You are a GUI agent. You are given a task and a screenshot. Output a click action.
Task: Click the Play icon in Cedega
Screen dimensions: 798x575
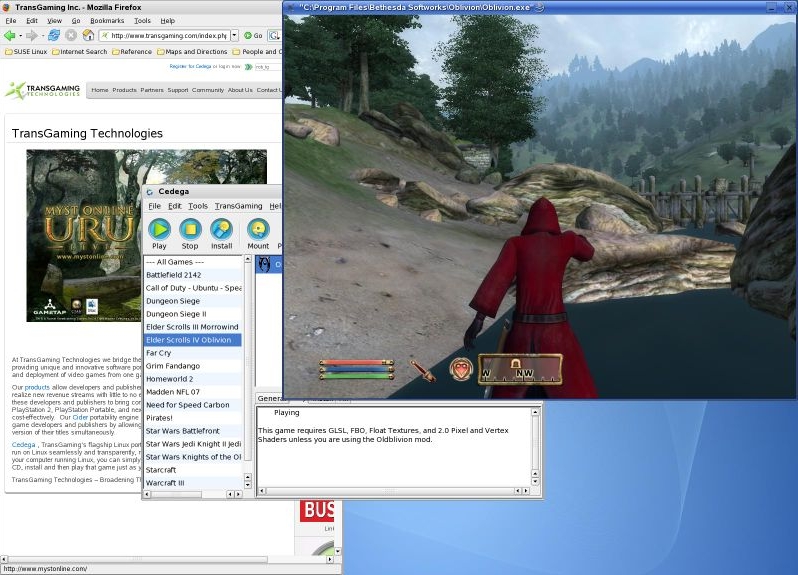tap(159, 230)
